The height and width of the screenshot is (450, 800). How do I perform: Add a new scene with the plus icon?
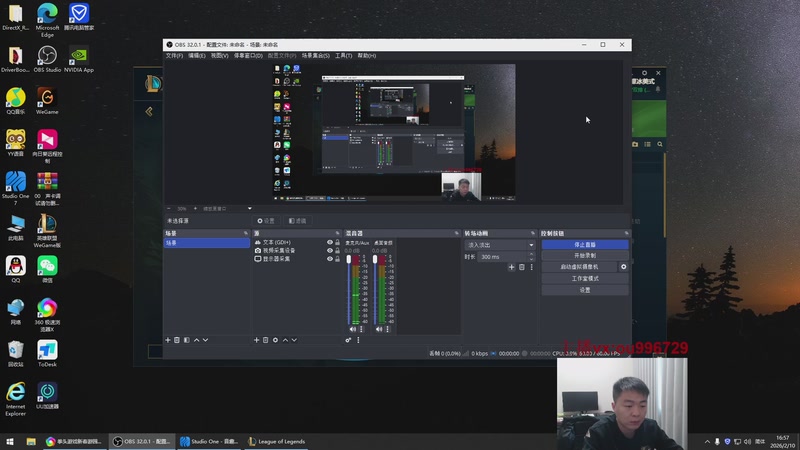168,340
